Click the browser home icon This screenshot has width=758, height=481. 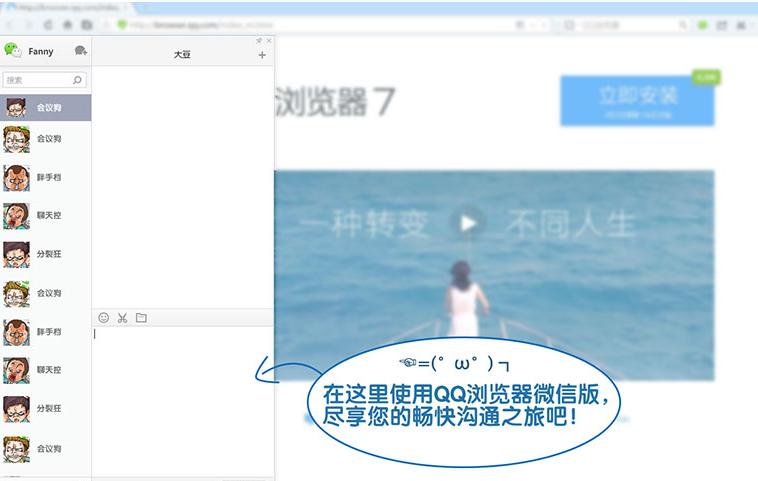[68, 25]
